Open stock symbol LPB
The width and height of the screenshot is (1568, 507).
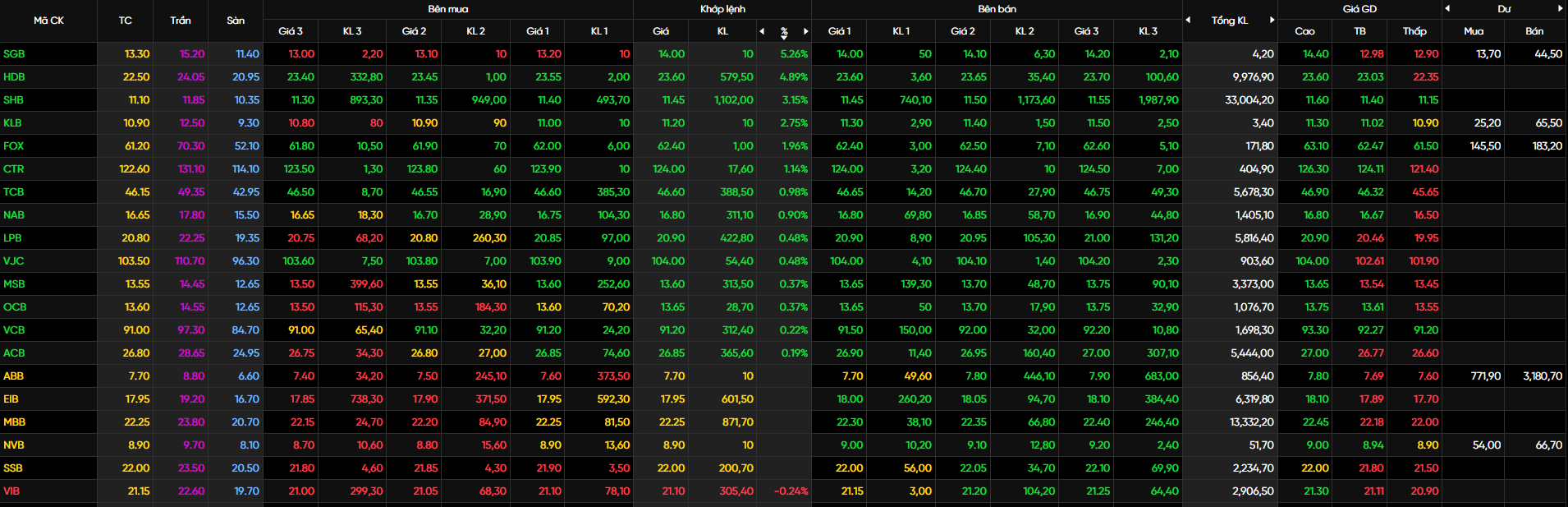click(x=12, y=238)
